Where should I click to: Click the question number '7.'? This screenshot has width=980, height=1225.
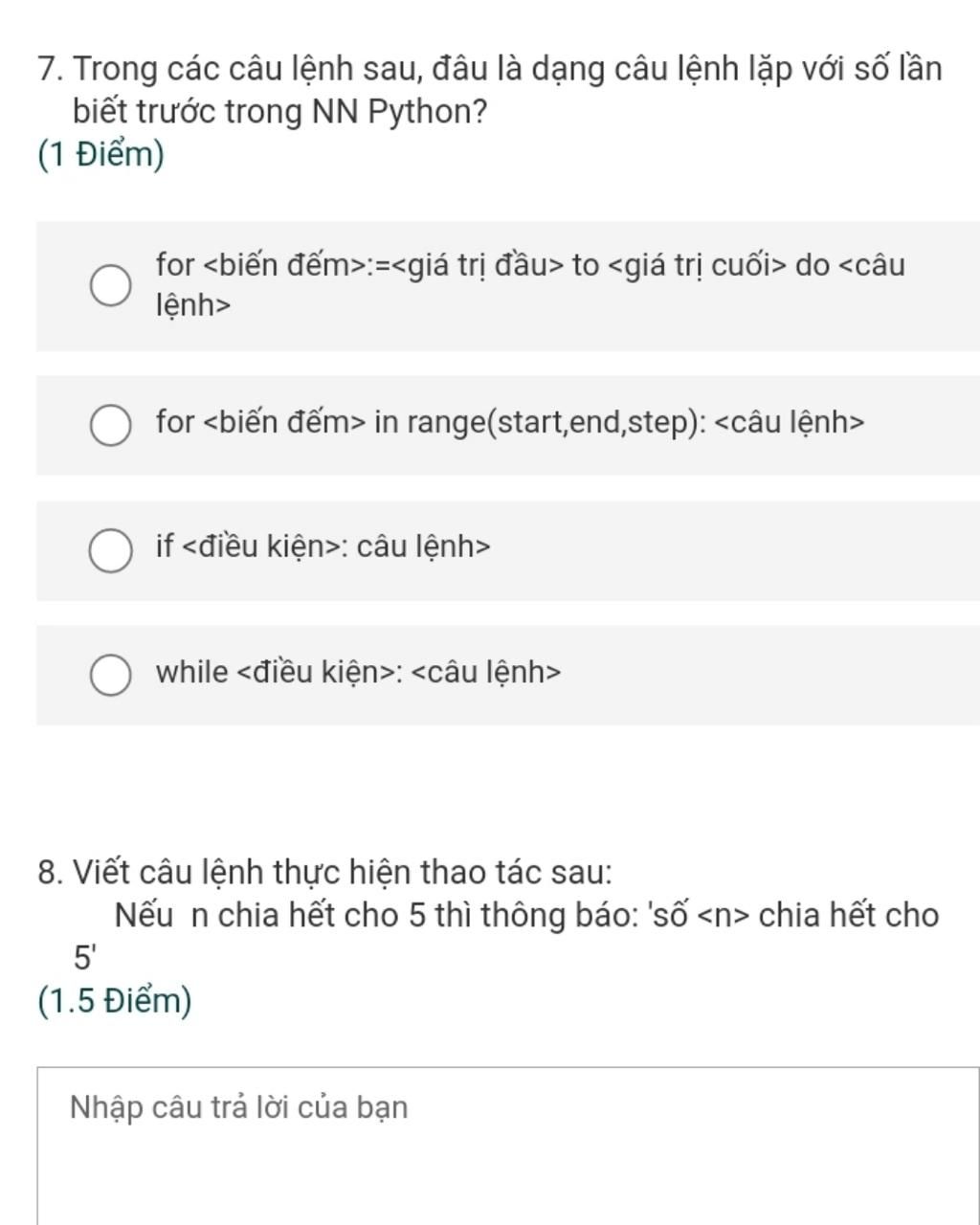click(x=52, y=69)
